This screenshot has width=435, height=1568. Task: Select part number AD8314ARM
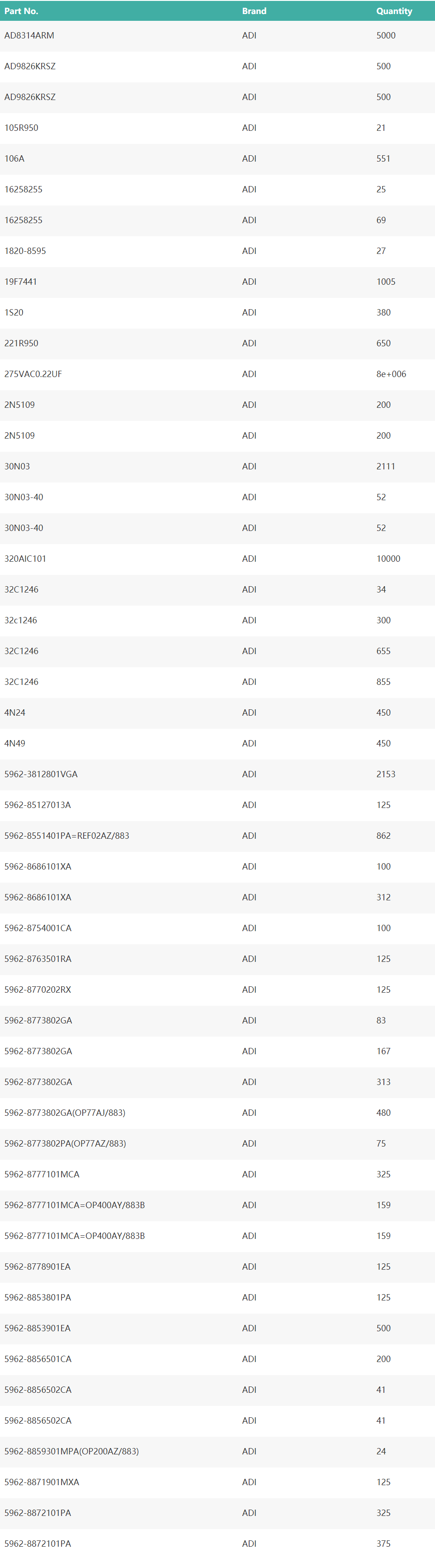pos(29,35)
